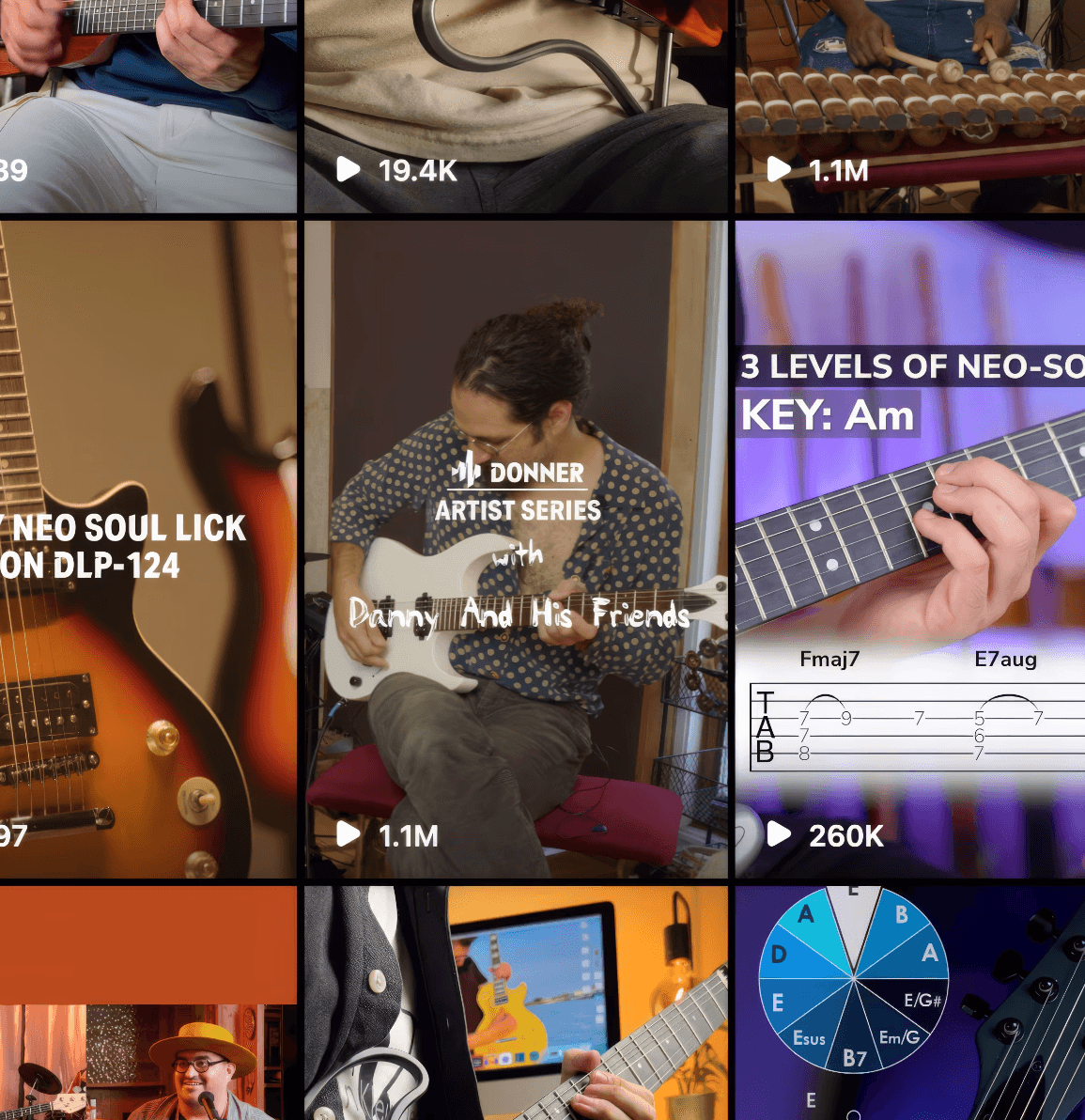Click the 'KEY: Am' label
The width and height of the screenshot is (1085, 1120).
point(828,415)
